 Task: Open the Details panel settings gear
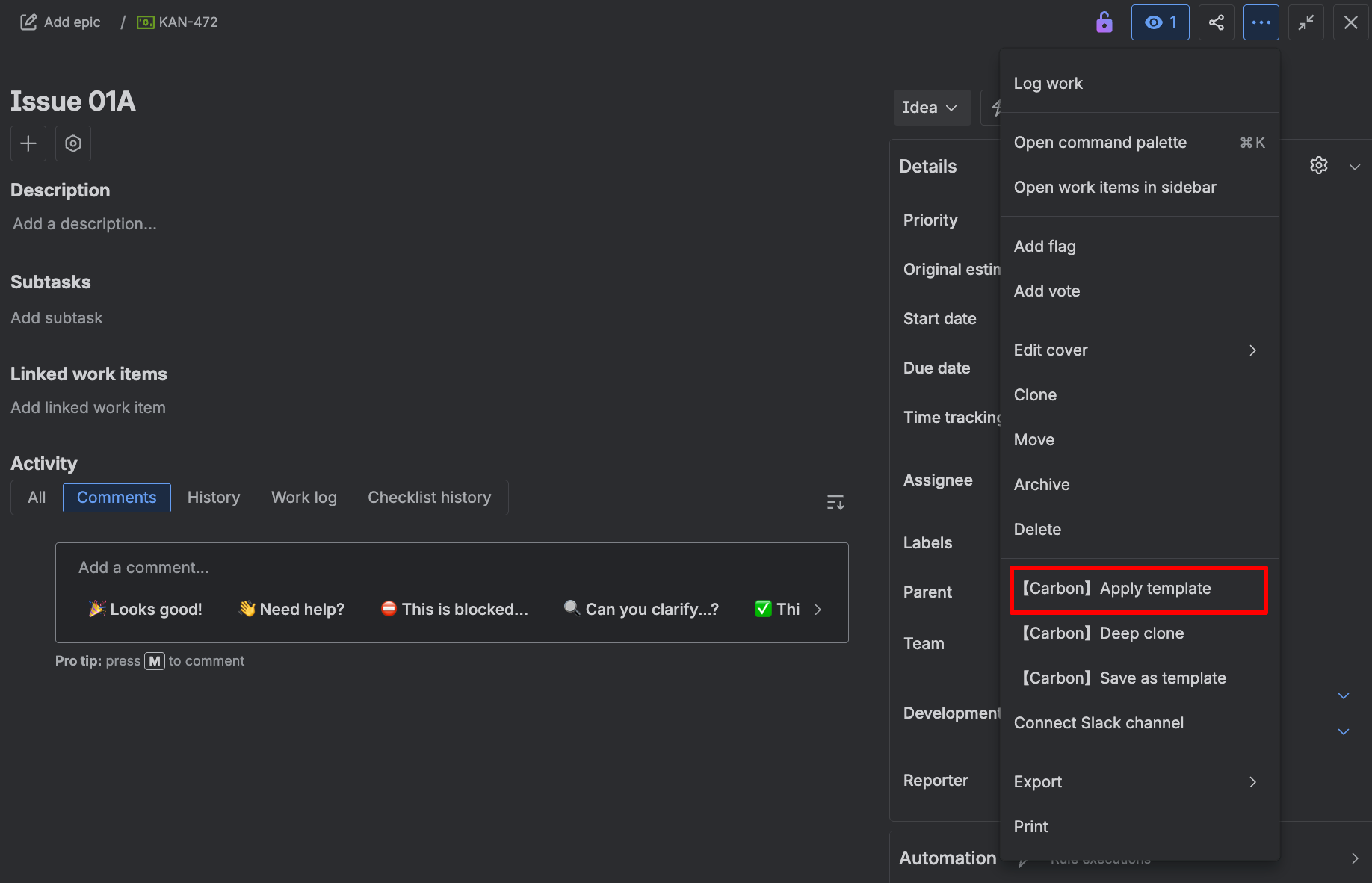coord(1318,165)
